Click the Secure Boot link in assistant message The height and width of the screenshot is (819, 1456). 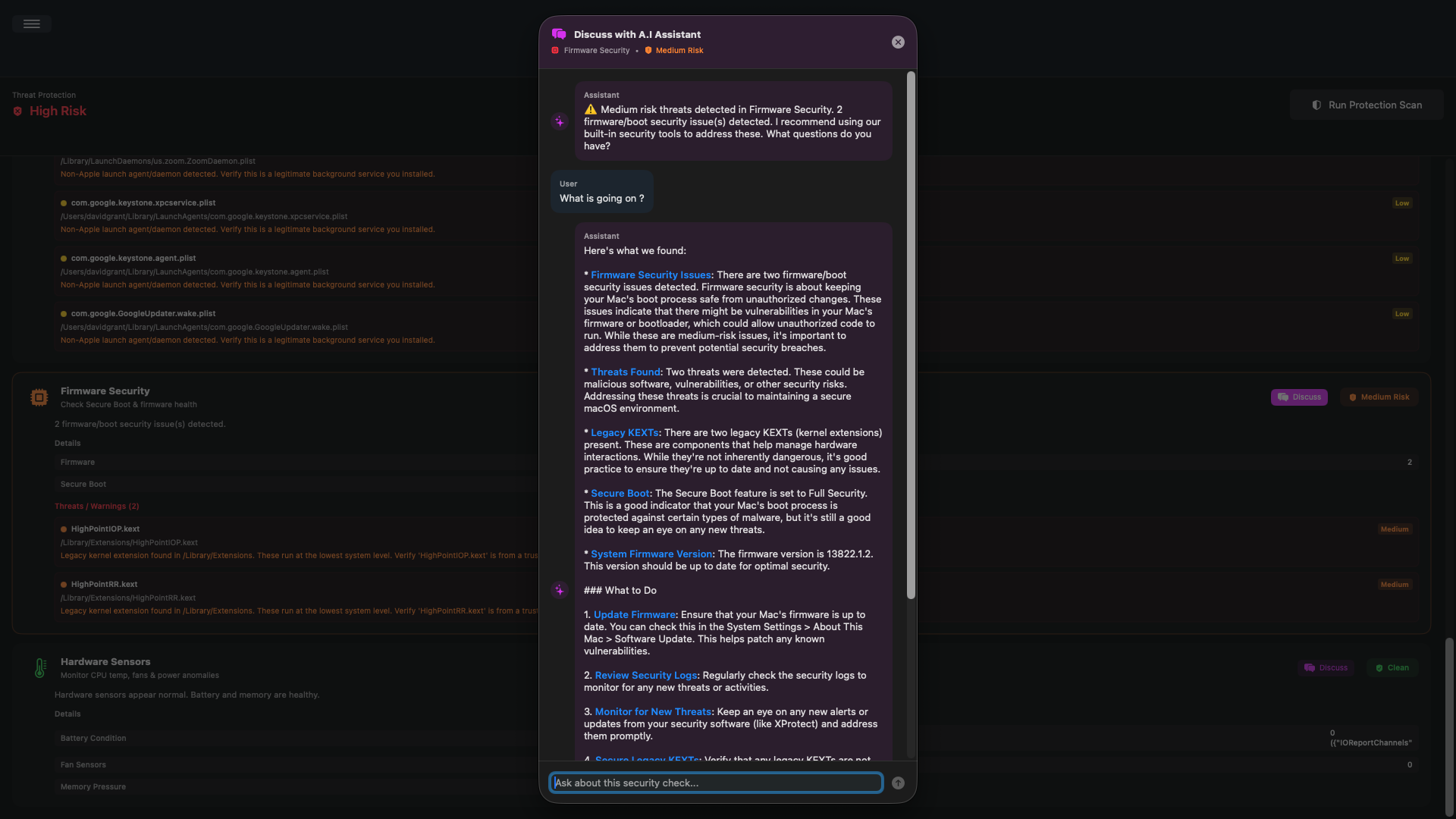tap(620, 493)
